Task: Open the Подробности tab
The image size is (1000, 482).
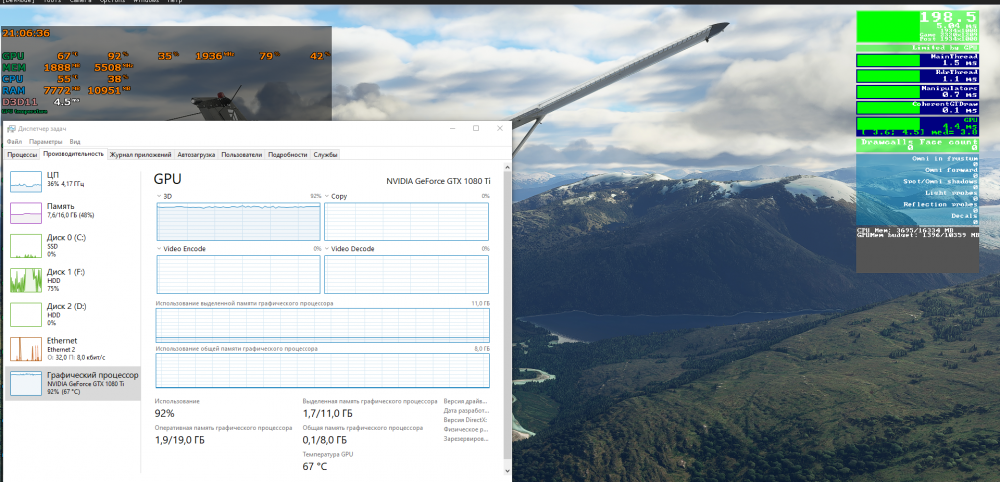Action: [288, 154]
